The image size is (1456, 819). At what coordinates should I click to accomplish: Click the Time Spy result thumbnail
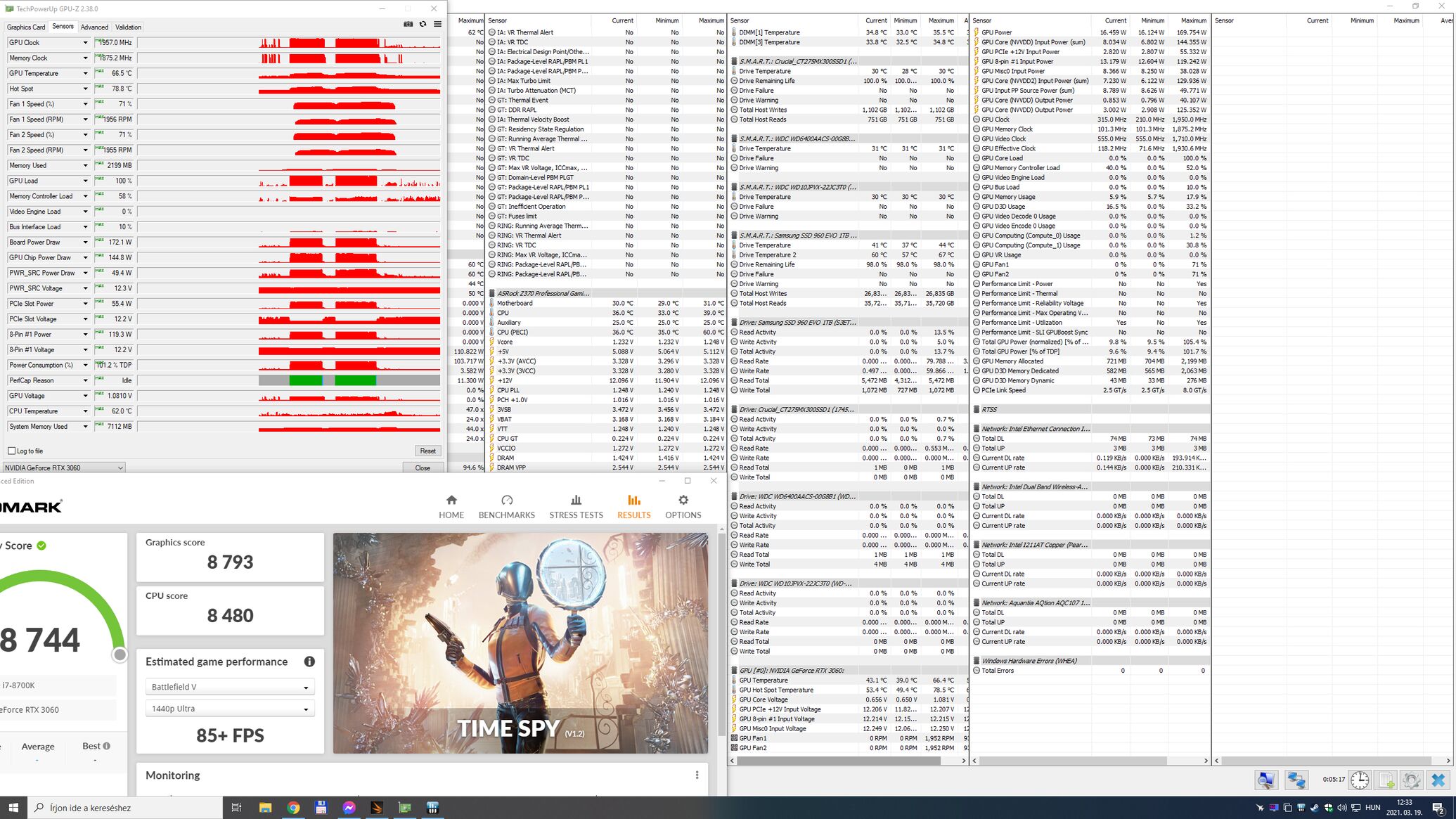pyautogui.click(x=521, y=643)
